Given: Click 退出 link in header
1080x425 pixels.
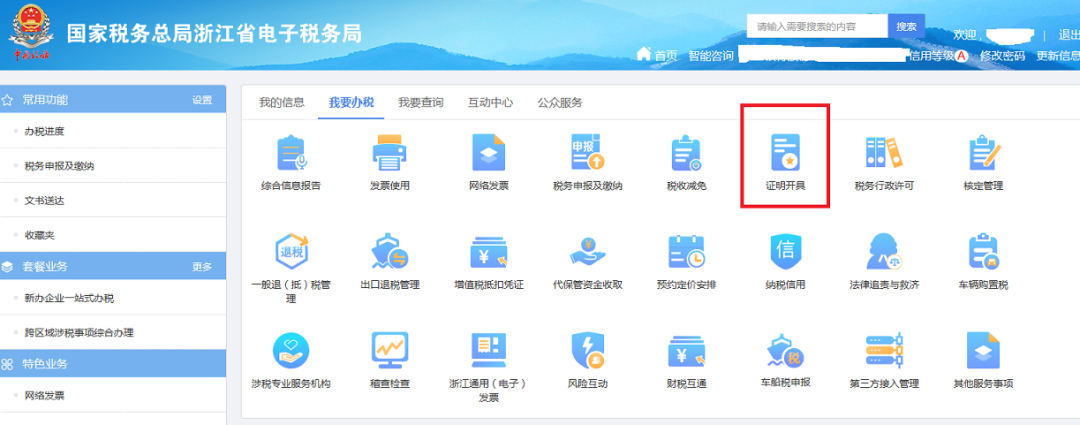Looking at the screenshot, I should tap(1069, 34).
